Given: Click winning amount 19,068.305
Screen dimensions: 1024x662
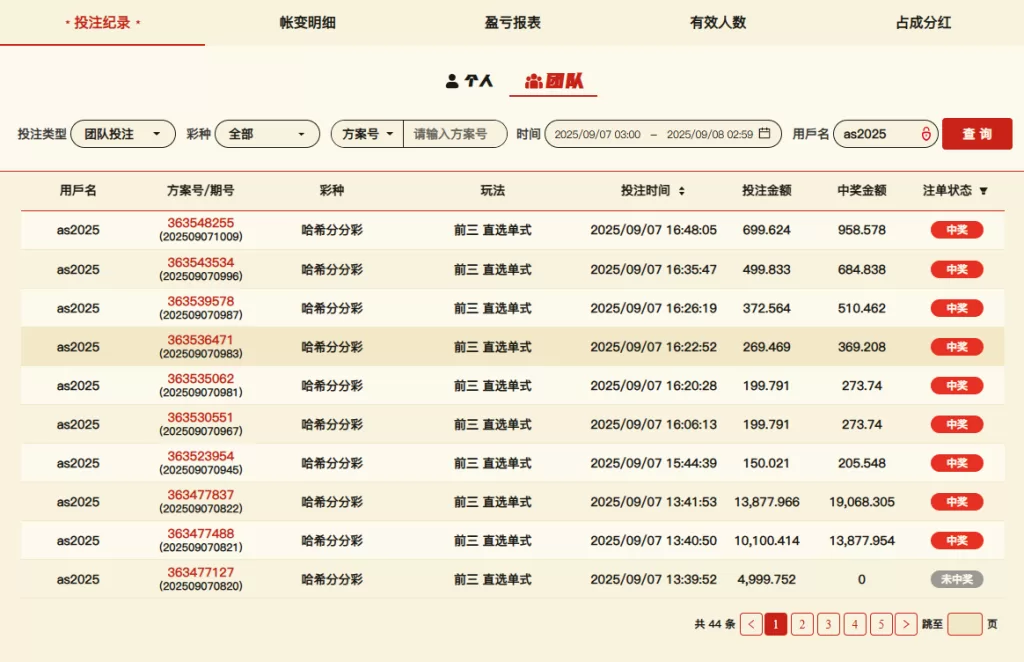Looking at the screenshot, I should tap(862, 502).
